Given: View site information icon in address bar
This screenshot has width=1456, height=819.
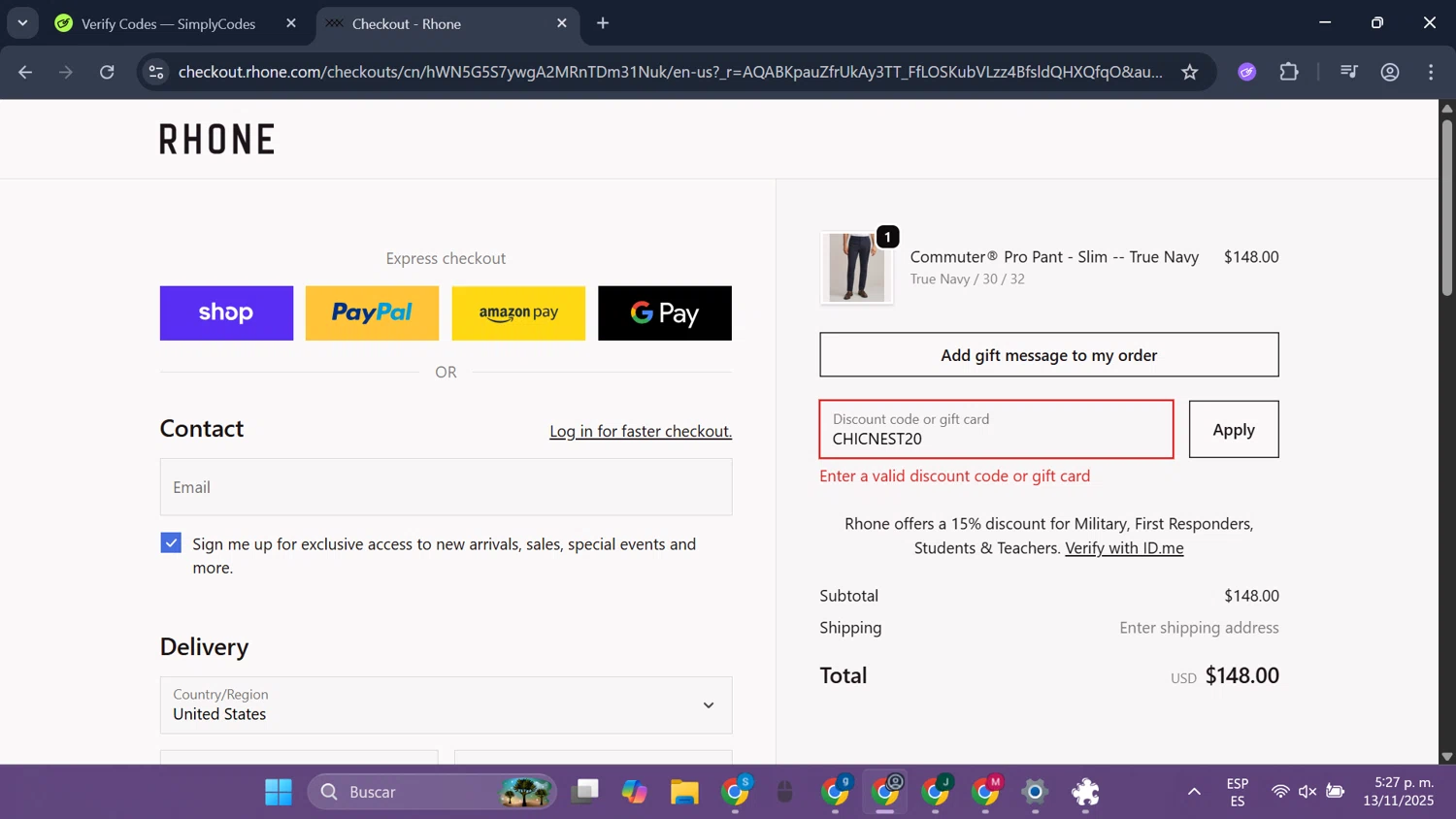Looking at the screenshot, I should (156, 72).
